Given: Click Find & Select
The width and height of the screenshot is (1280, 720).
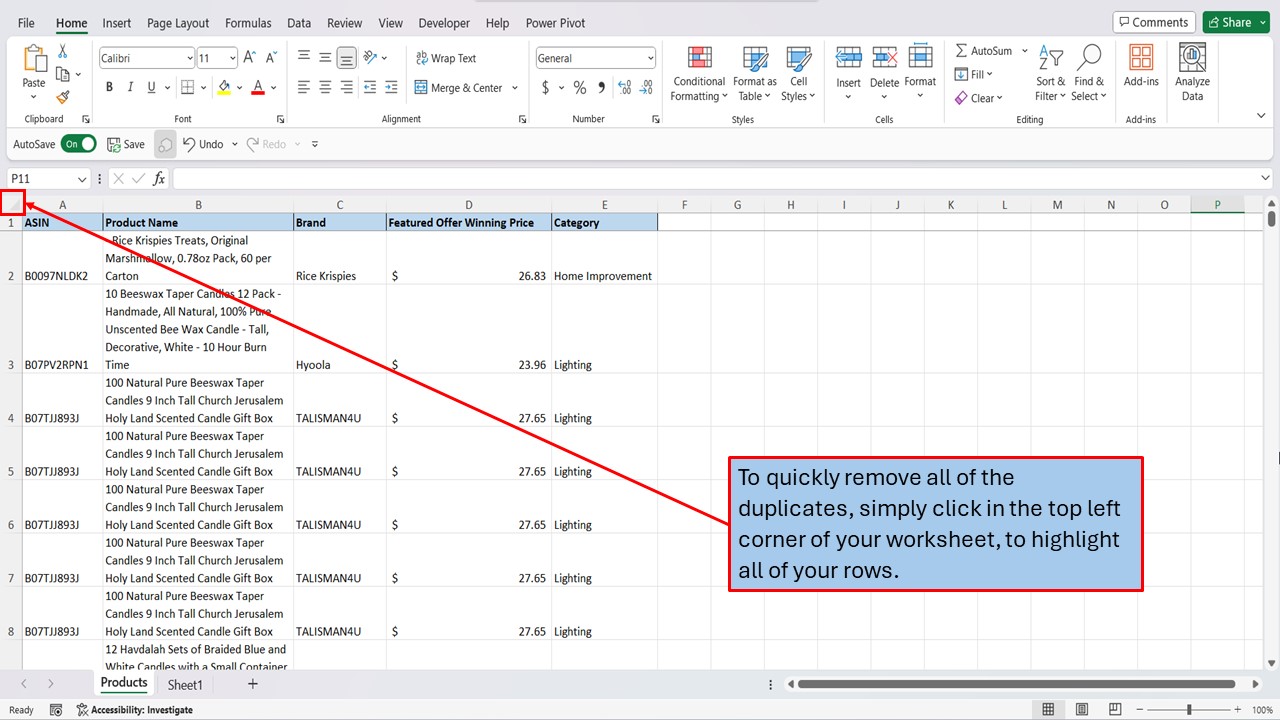Looking at the screenshot, I should tap(1088, 72).
